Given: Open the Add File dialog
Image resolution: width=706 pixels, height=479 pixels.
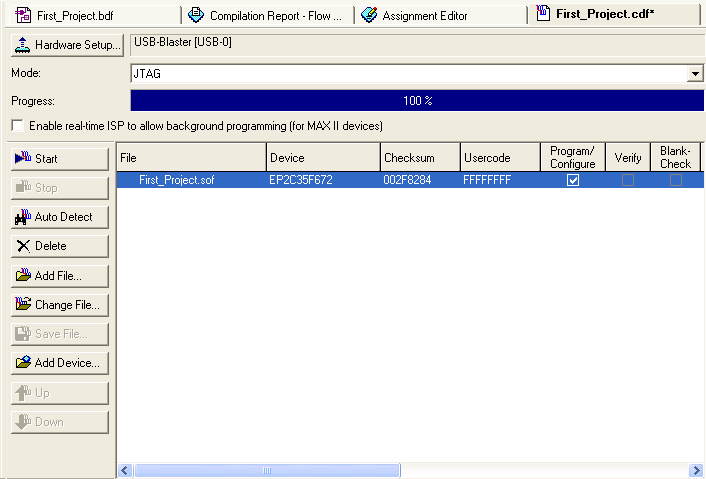Looking at the screenshot, I should pos(59,276).
